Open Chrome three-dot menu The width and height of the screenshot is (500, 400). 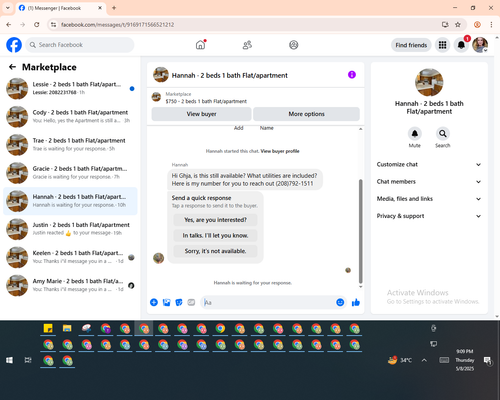pyautogui.click(x=491, y=24)
